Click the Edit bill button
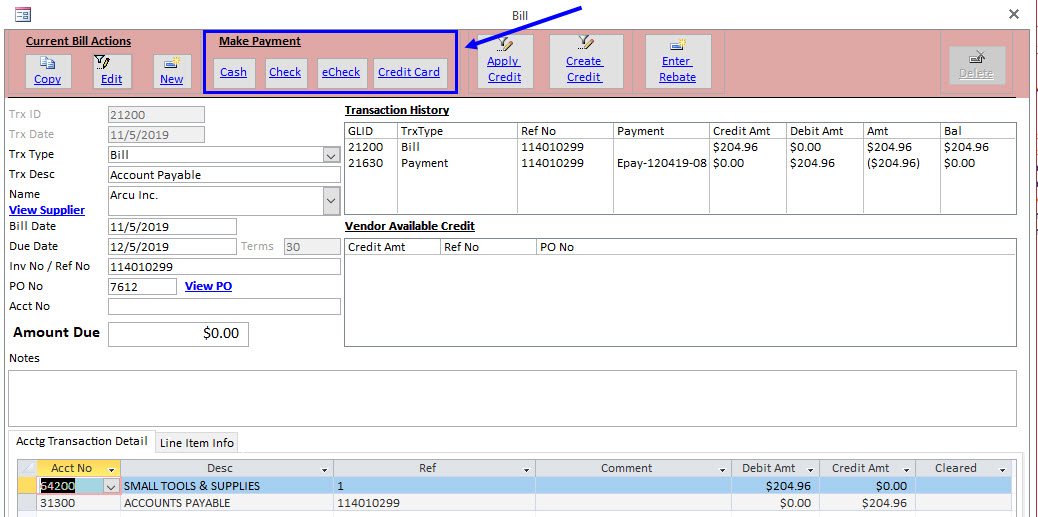This screenshot has height=517, width=1038. click(x=112, y=71)
